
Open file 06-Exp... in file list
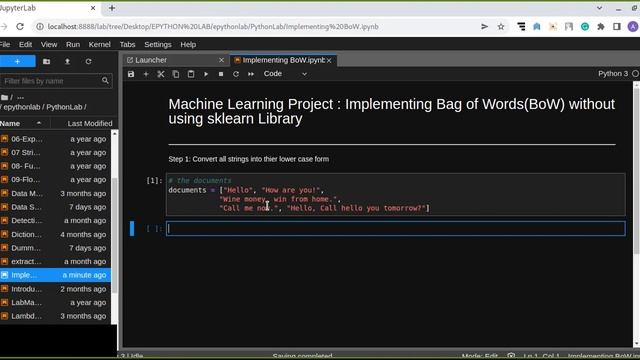click(x=56, y=139)
